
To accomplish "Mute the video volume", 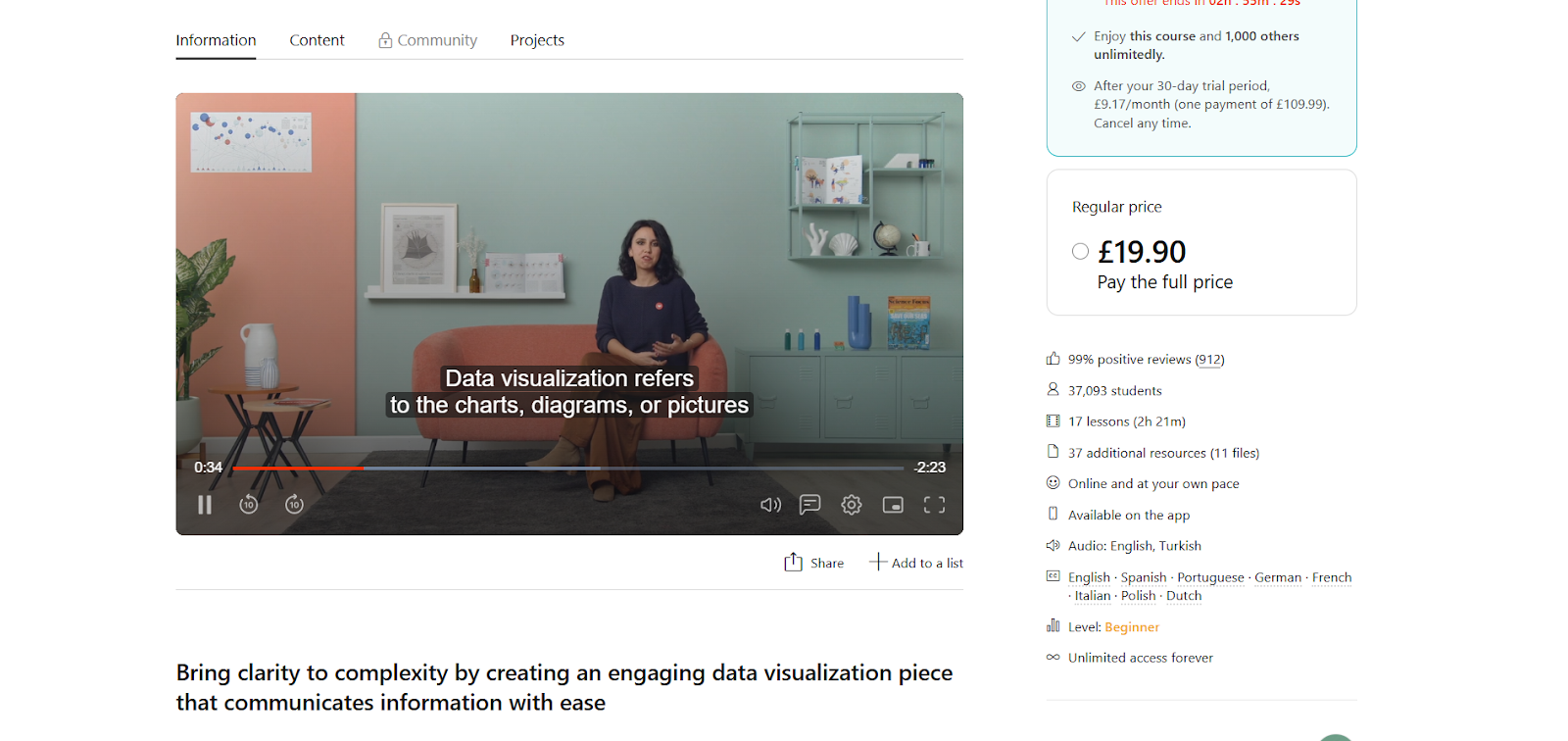I will point(771,505).
